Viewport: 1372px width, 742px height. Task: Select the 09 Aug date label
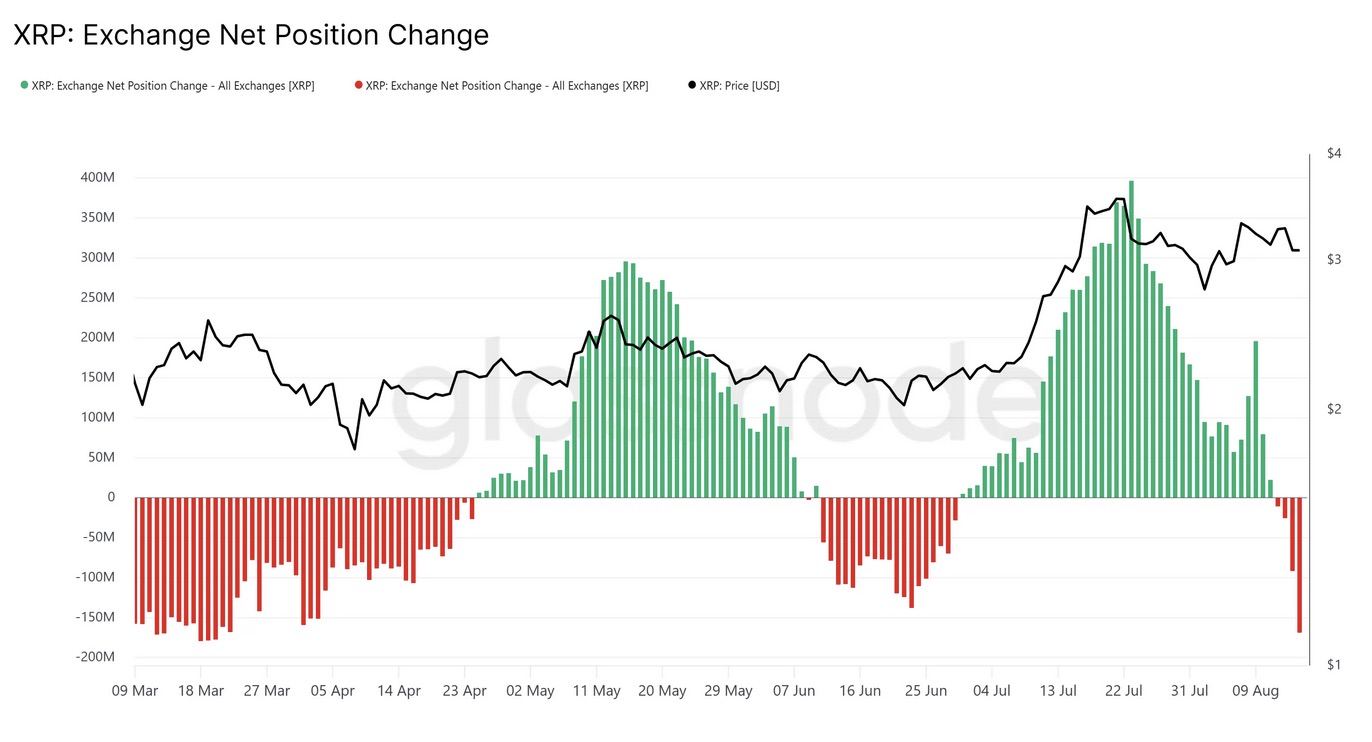click(1255, 691)
